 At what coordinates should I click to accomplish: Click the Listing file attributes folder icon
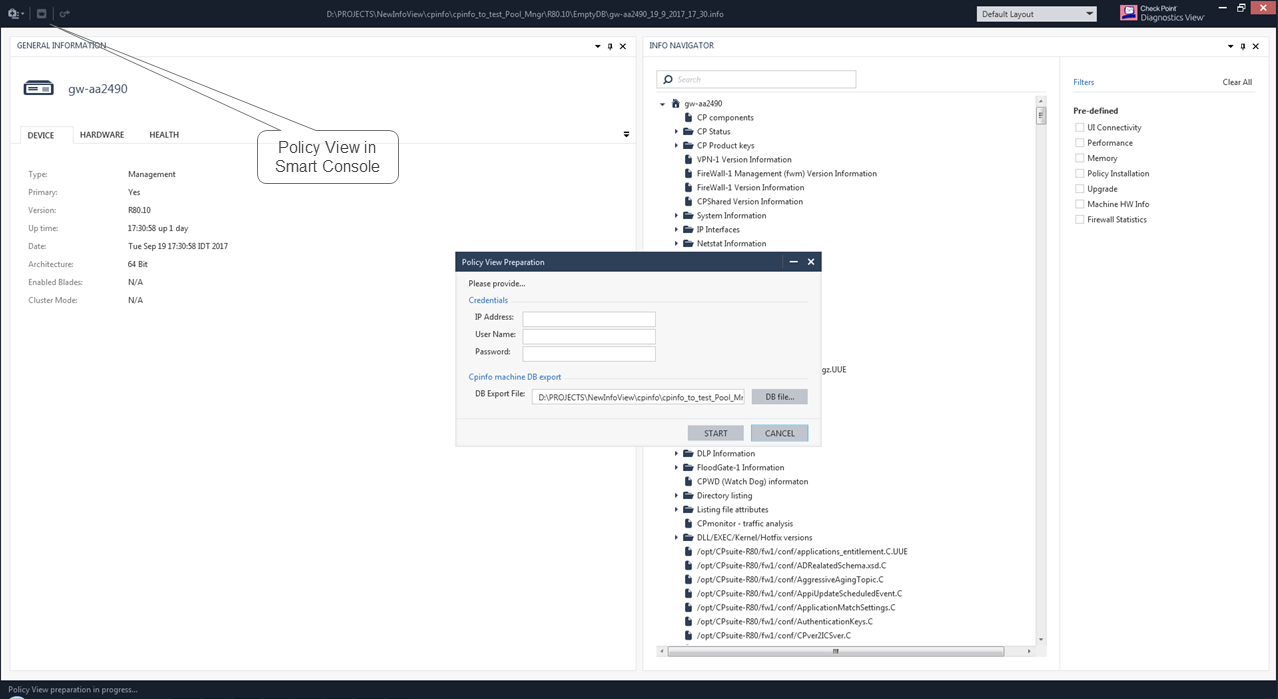[x=688, y=509]
